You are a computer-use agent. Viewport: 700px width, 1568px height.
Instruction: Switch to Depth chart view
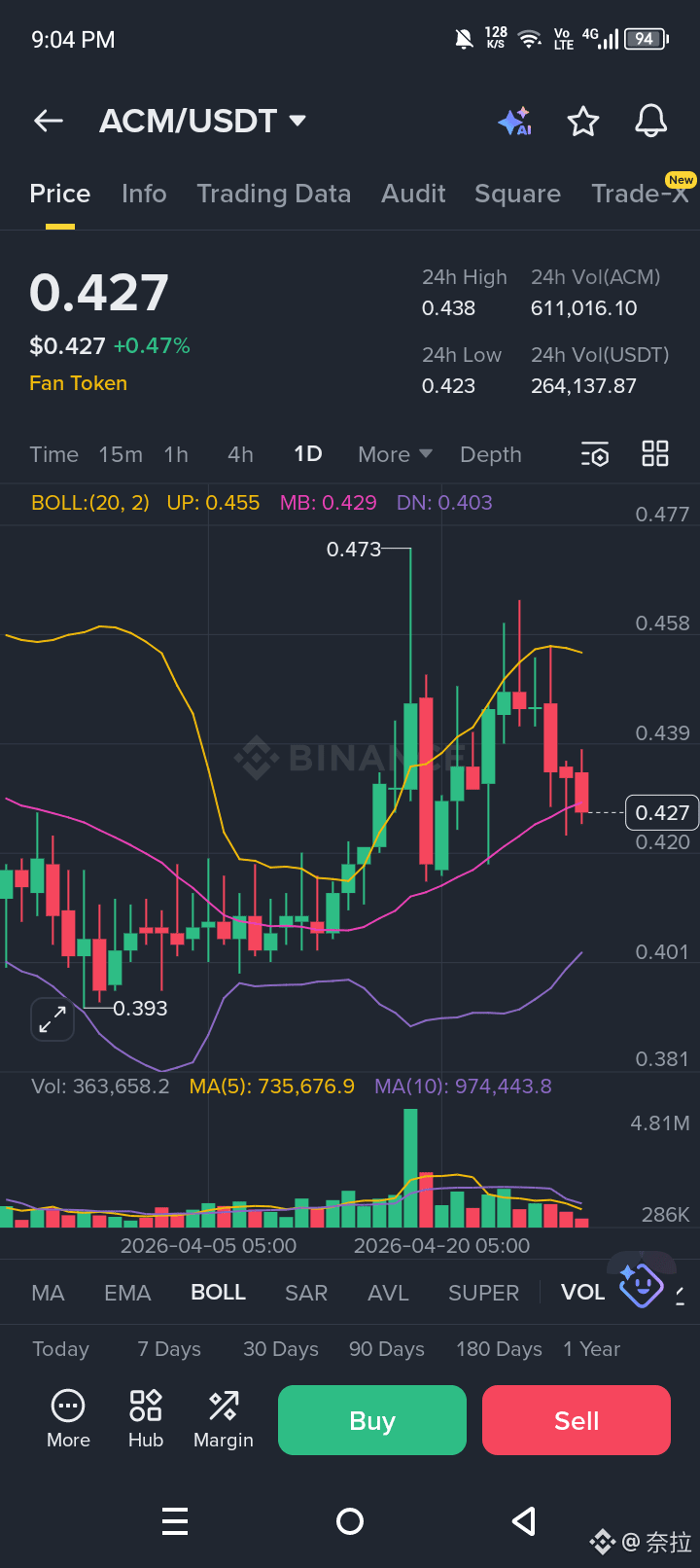pos(491,454)
